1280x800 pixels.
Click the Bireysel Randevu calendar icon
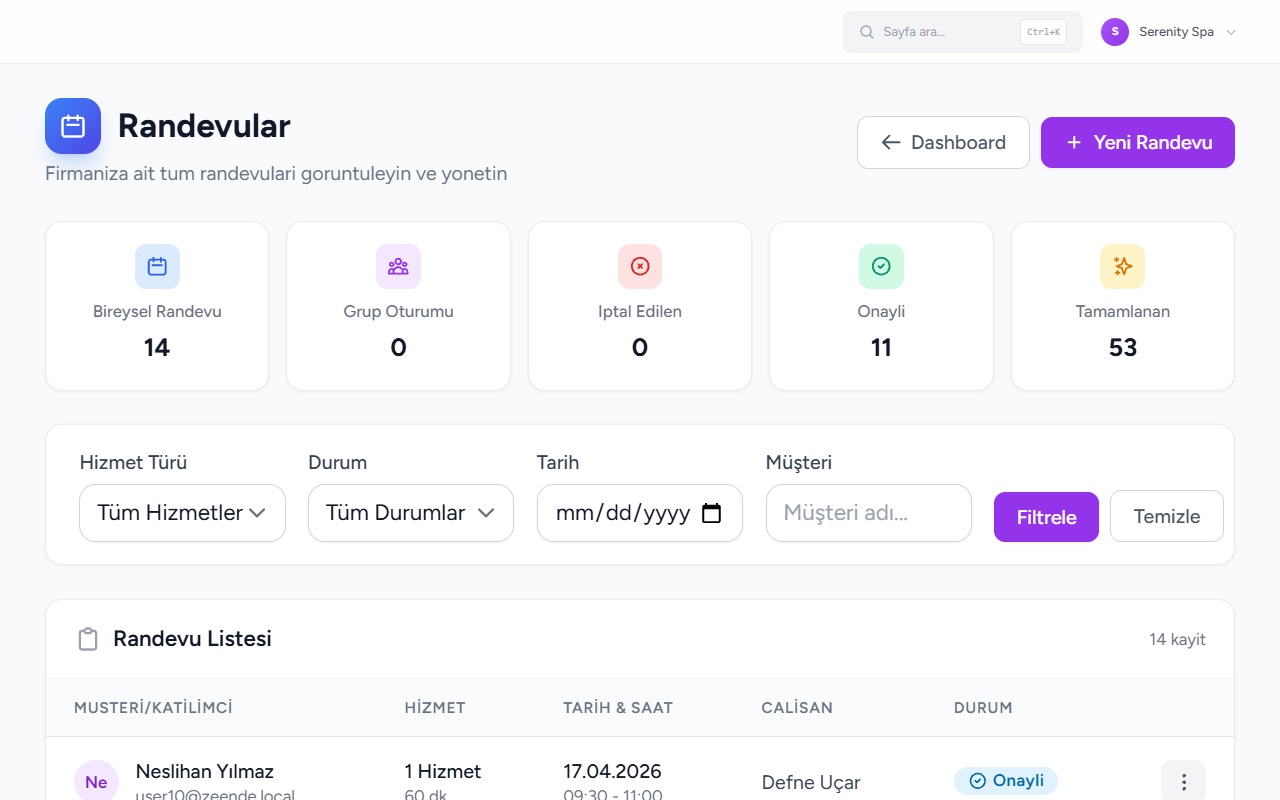[x=157, y=266]
